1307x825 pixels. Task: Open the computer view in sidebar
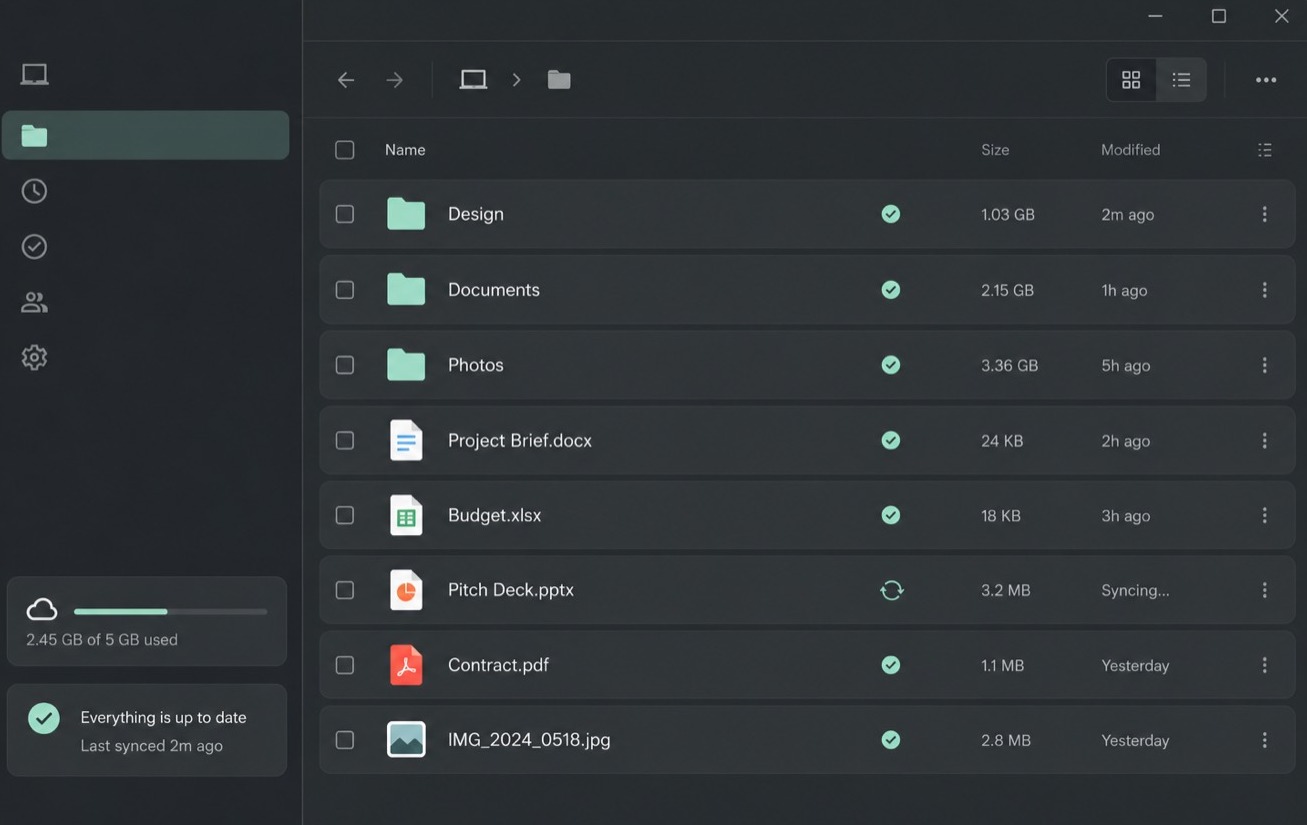35,74
